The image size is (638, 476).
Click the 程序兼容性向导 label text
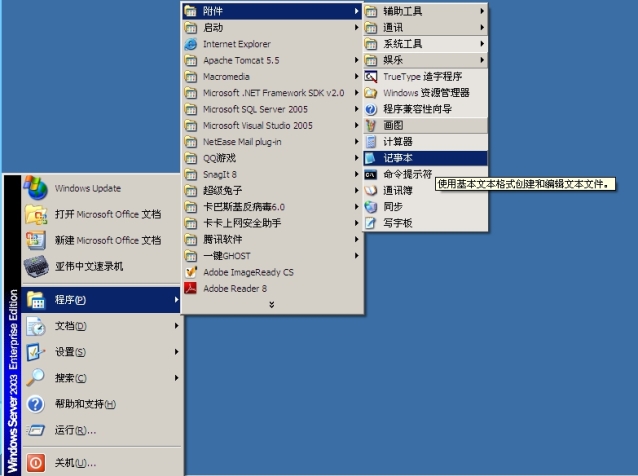click(417, 109)
